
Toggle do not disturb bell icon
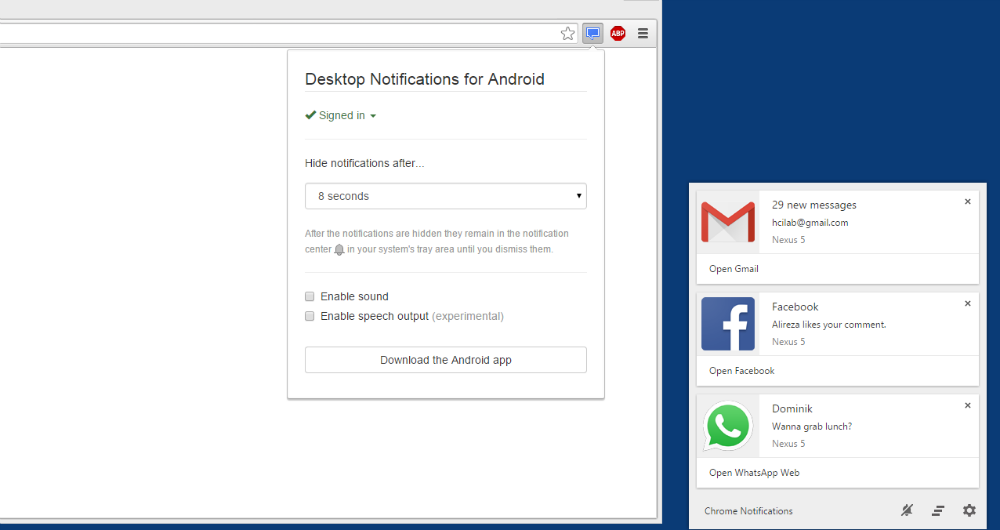pyautogui.click(x=906, y=510)
